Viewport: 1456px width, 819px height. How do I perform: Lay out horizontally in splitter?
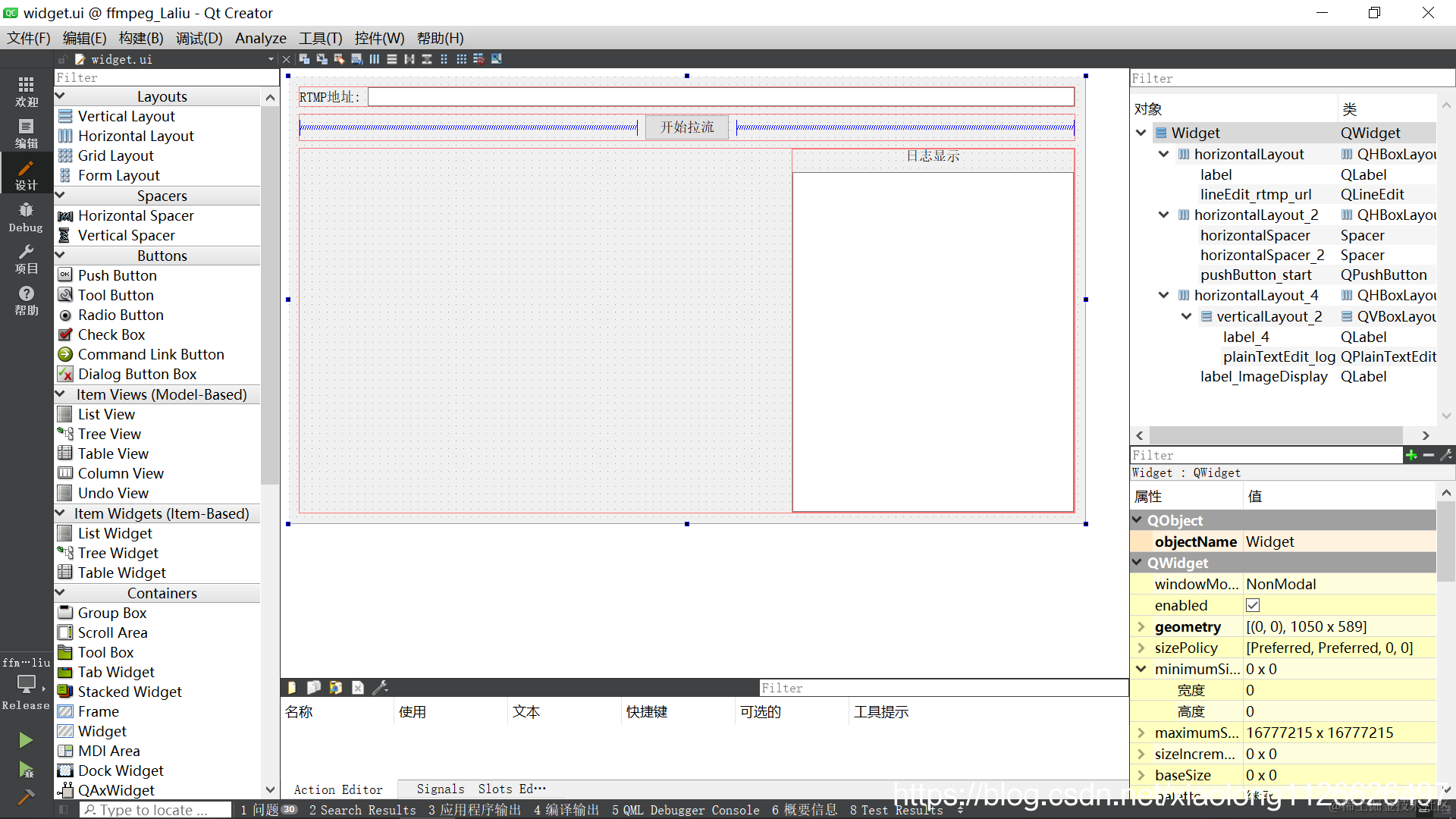[x=409, y=59]
